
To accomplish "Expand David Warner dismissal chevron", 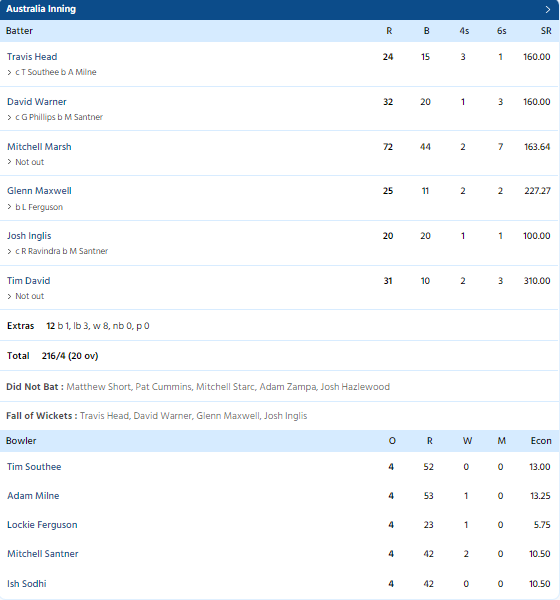I will click(x=9, y=117).
